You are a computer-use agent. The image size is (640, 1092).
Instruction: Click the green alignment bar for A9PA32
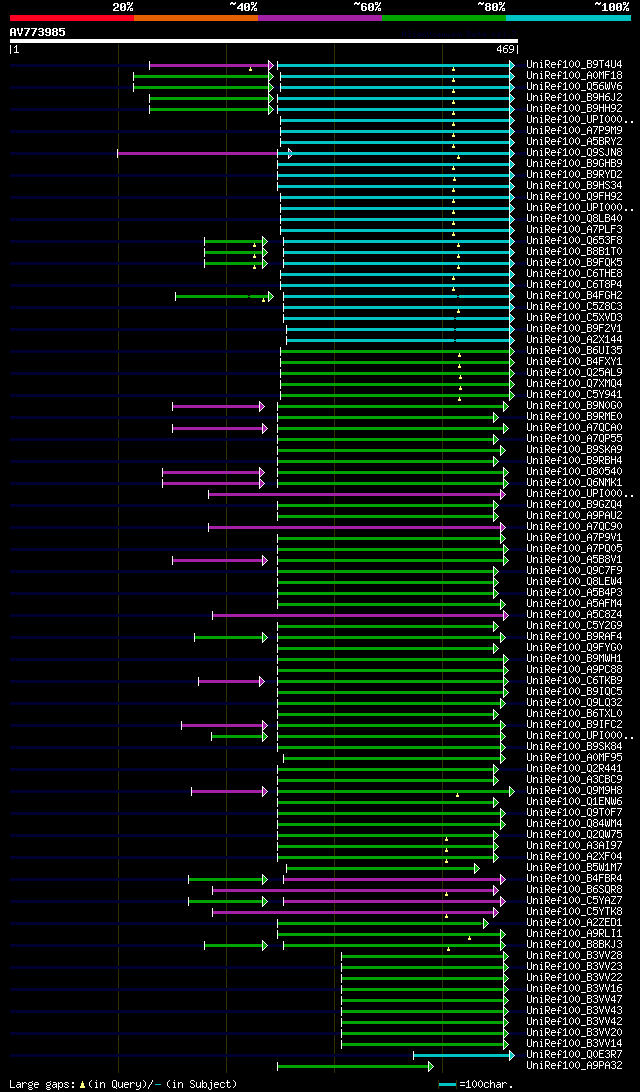[x=355, y=1067]
